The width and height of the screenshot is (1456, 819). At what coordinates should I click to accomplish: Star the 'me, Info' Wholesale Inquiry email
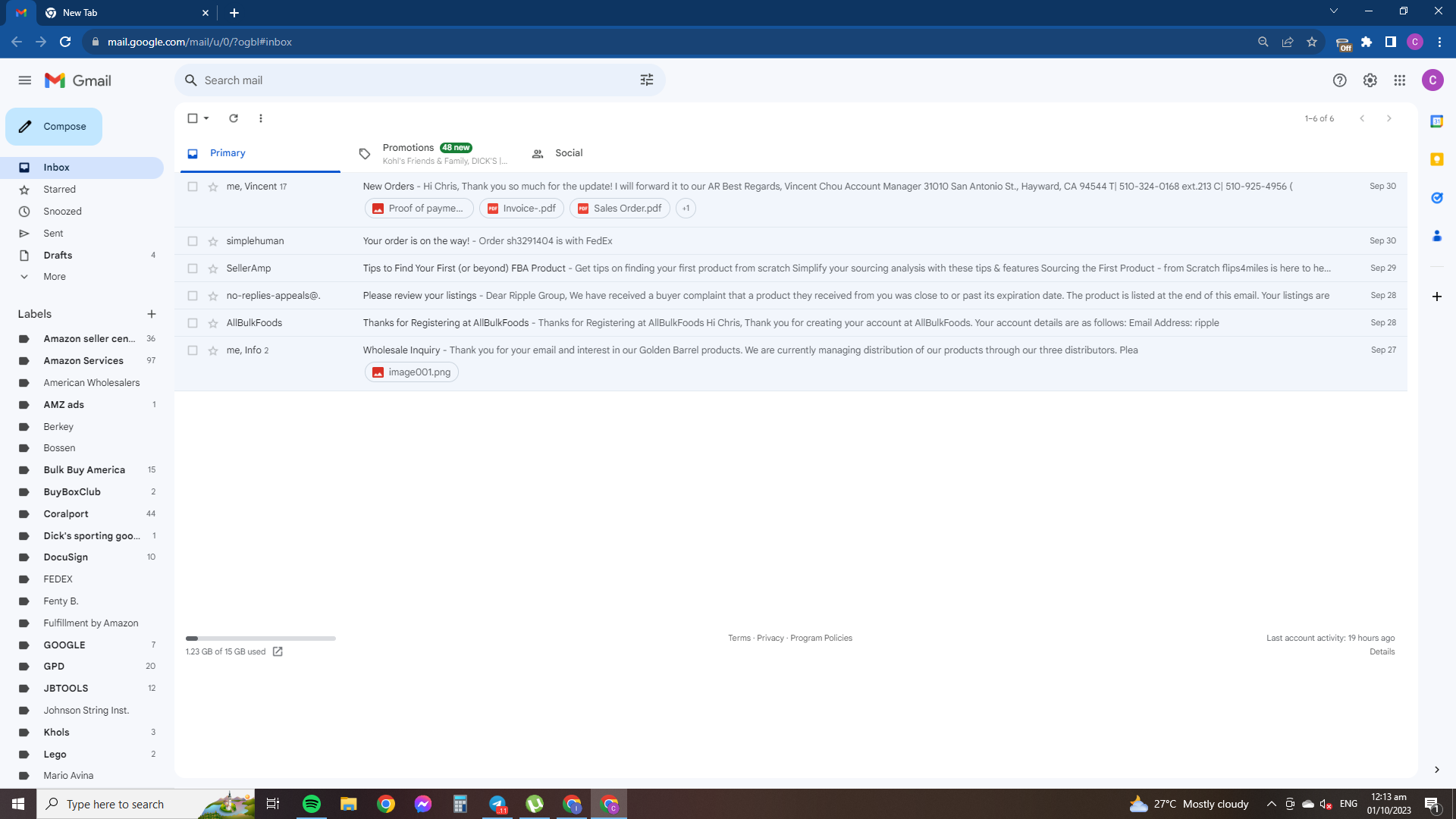(213, 350)
